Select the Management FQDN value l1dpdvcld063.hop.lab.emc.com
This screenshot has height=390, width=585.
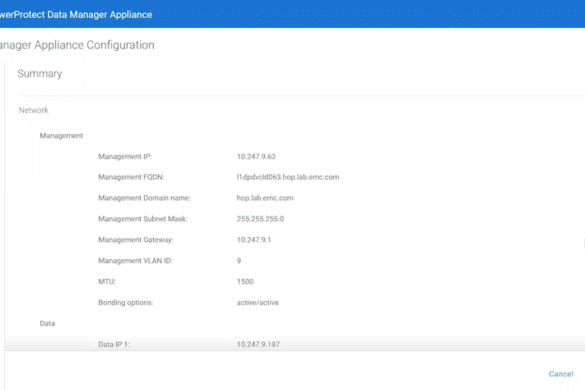point(288,177)
